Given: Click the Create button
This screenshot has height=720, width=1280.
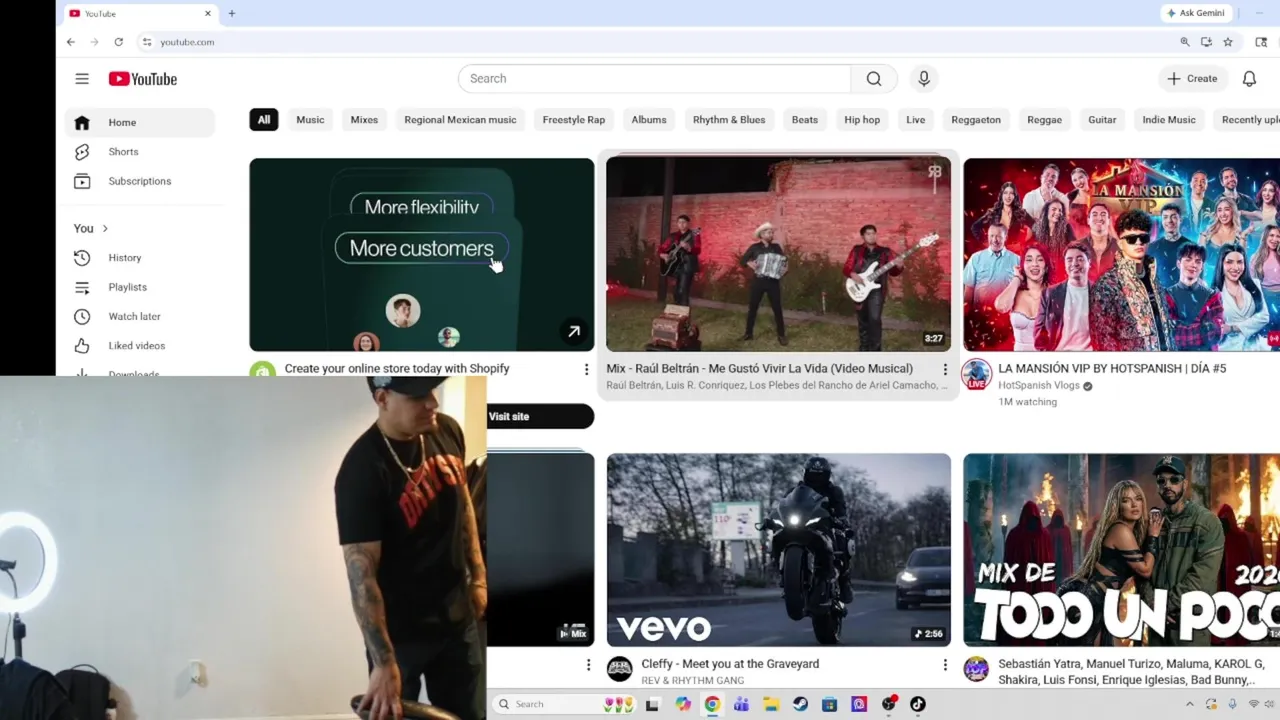Looking at the screenshot, I should coord(1192,79).
